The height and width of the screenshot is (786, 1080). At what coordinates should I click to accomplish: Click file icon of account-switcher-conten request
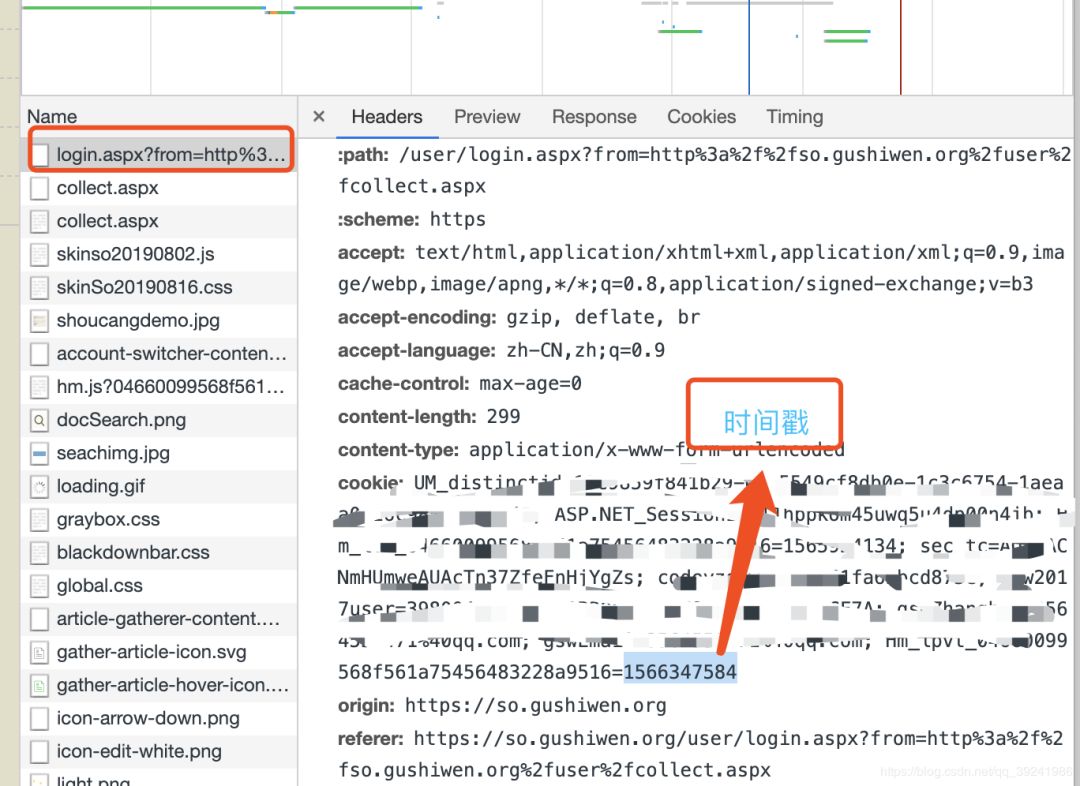click(40, 353)
